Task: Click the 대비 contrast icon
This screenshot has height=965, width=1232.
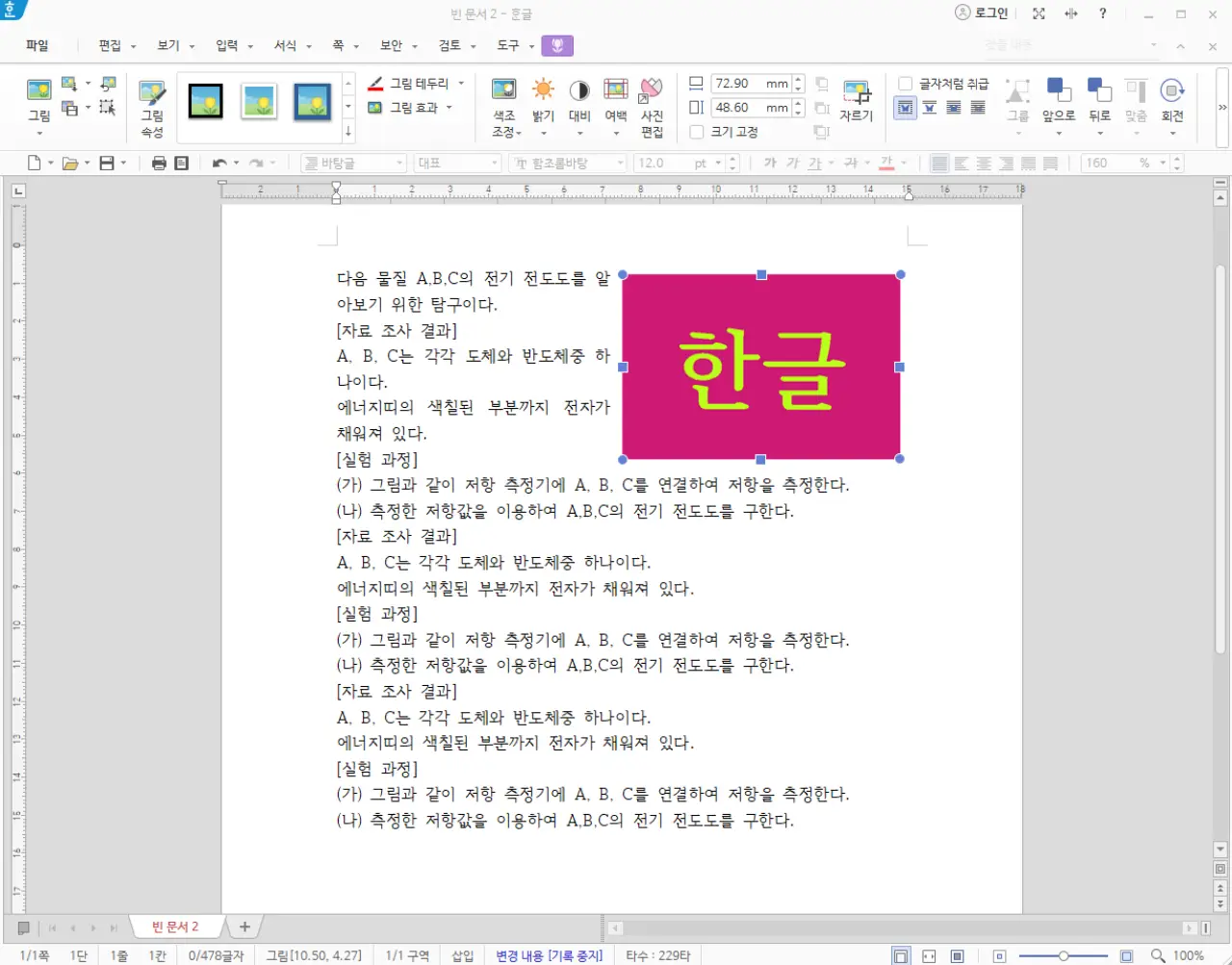Action: [578, 99]
